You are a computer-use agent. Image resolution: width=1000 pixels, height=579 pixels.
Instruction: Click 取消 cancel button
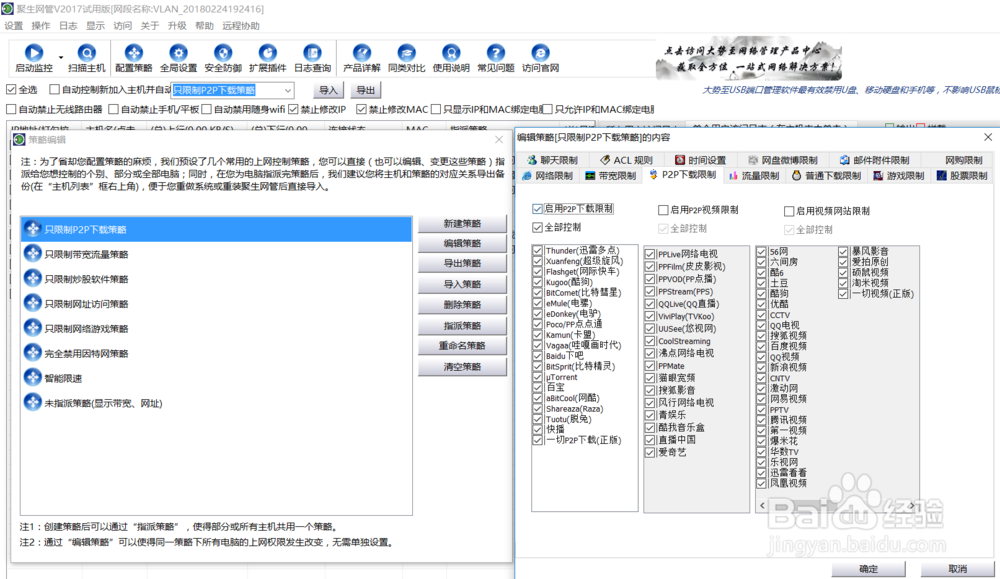click(x=957, y=569)
